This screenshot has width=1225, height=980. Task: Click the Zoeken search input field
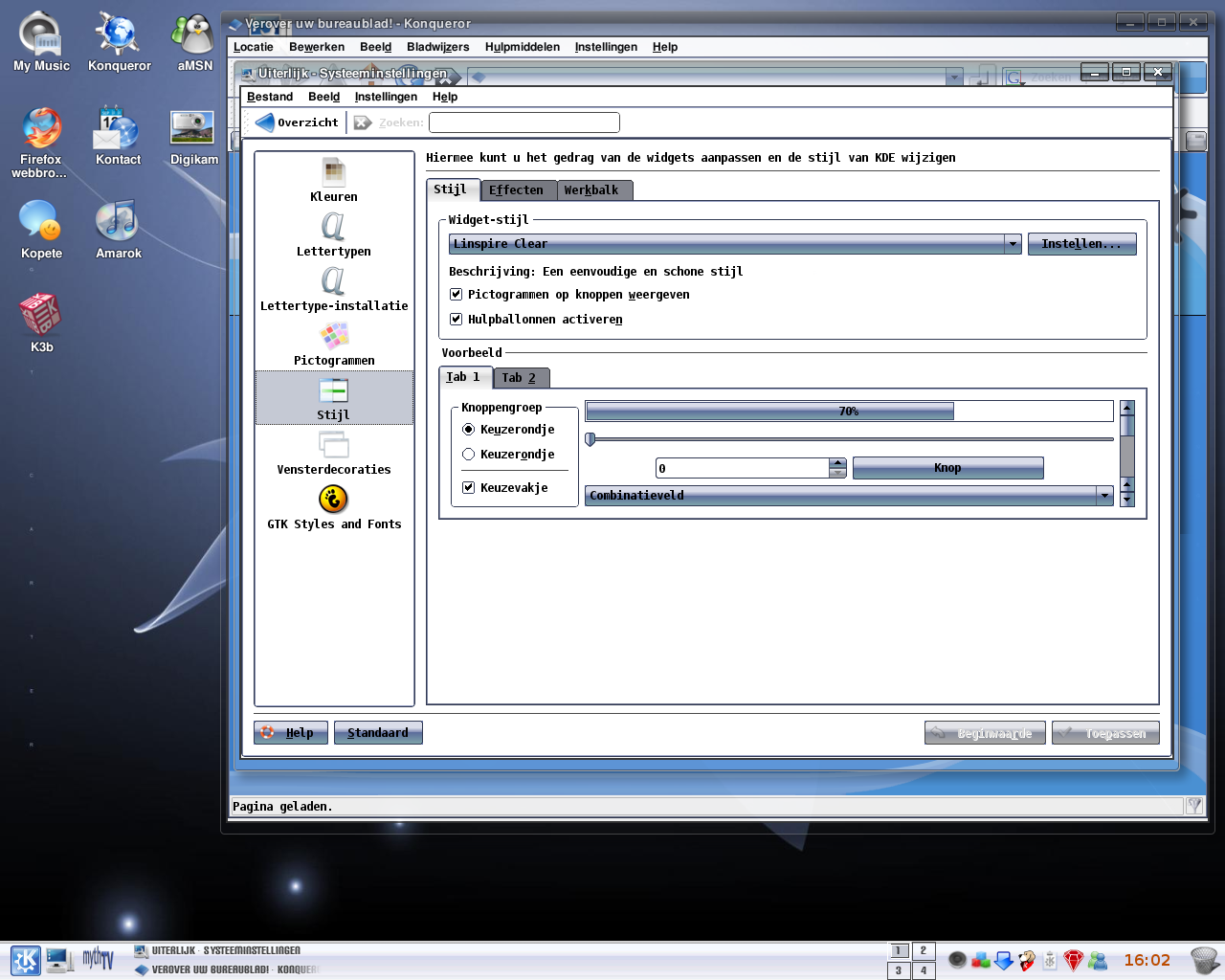(524, 122)
